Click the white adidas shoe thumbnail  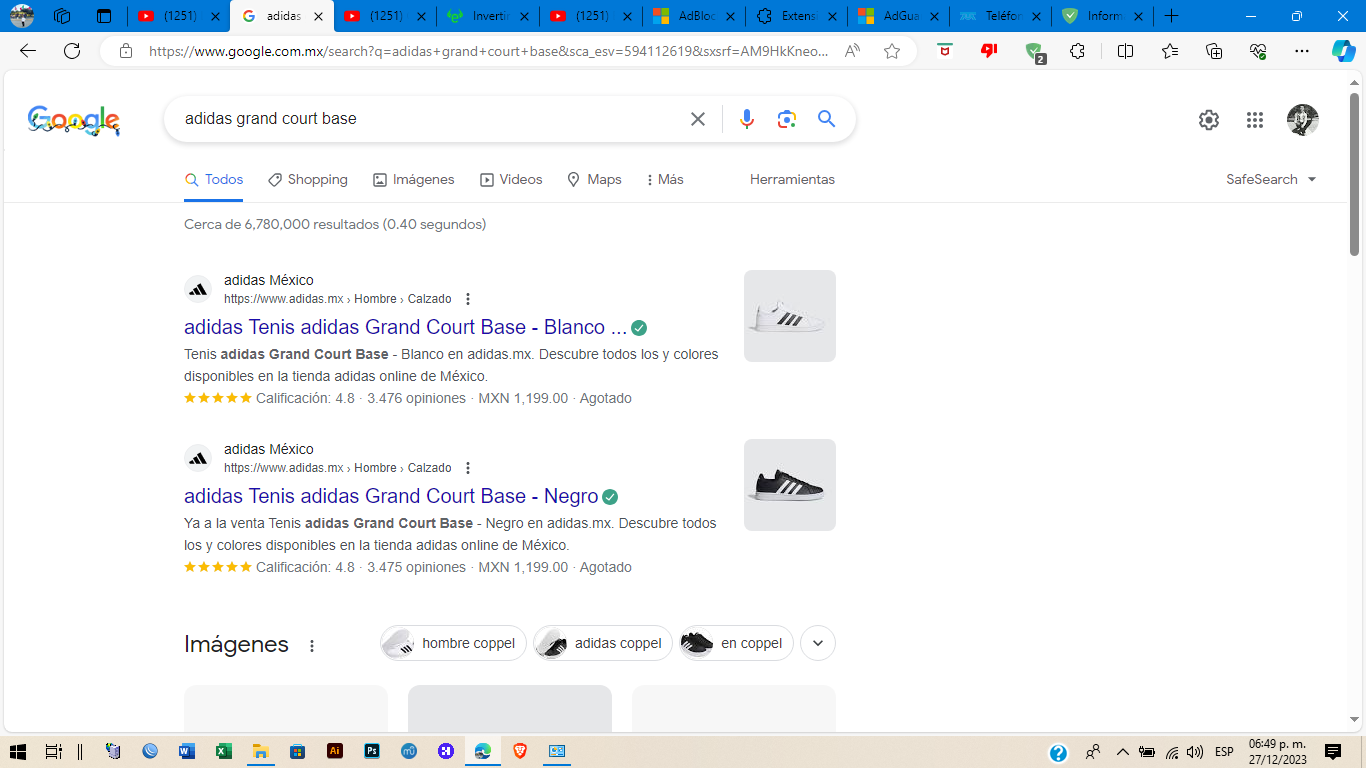point(789,316)
